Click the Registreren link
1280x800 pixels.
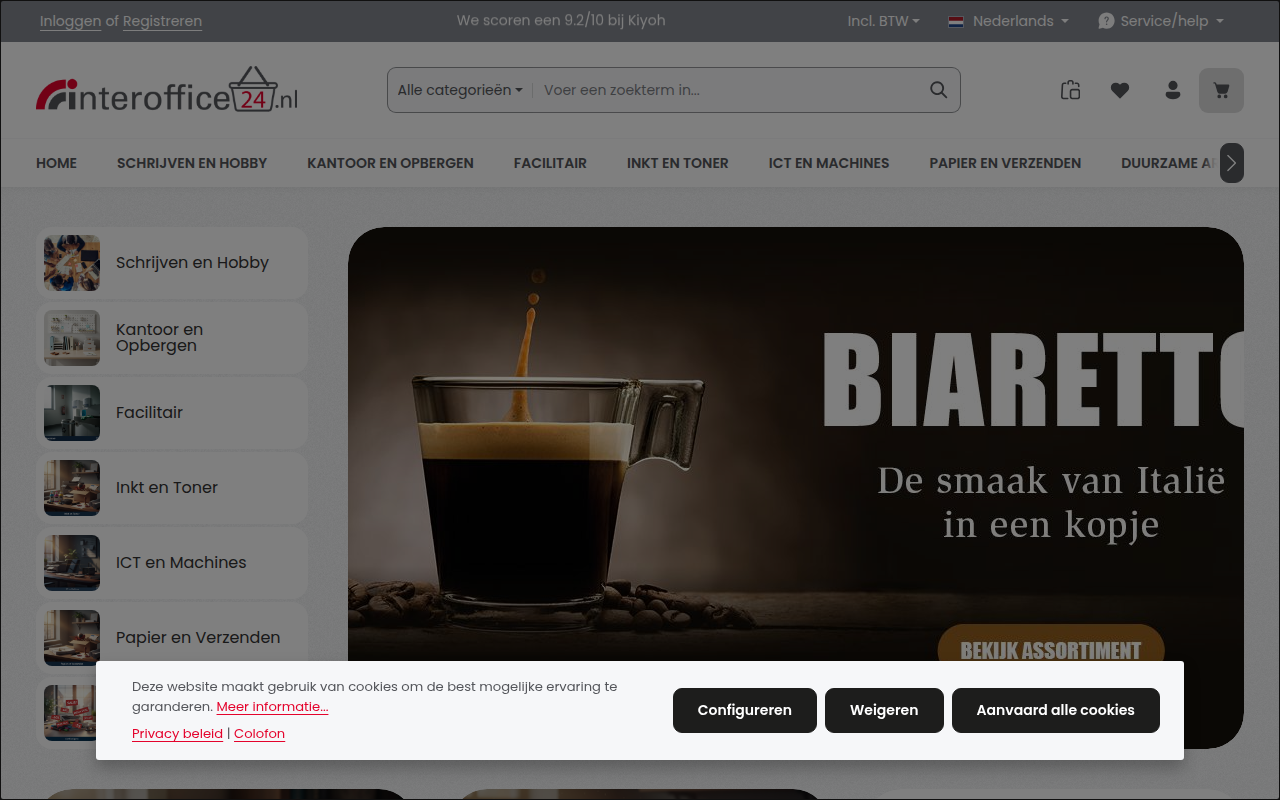(162, 21)
